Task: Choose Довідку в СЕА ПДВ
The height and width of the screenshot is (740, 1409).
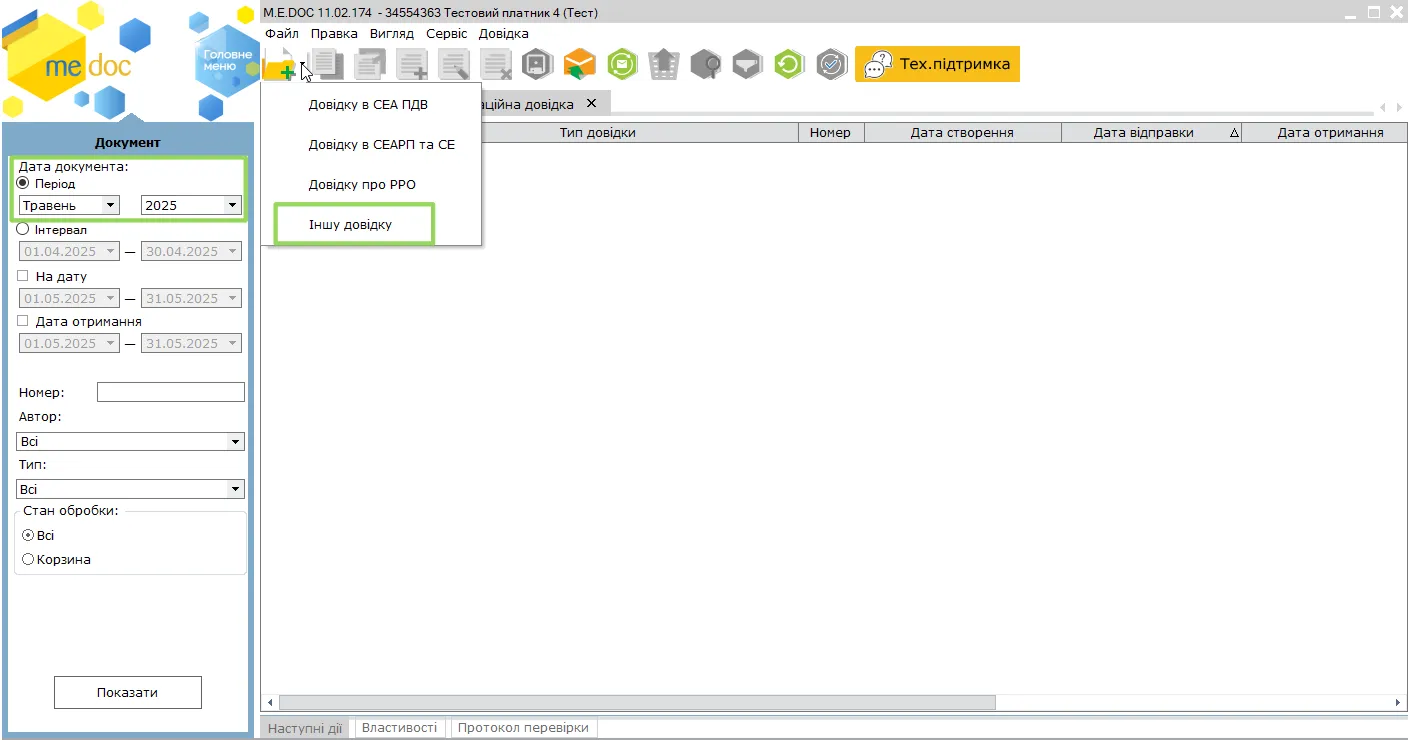Action: (370, 105)
